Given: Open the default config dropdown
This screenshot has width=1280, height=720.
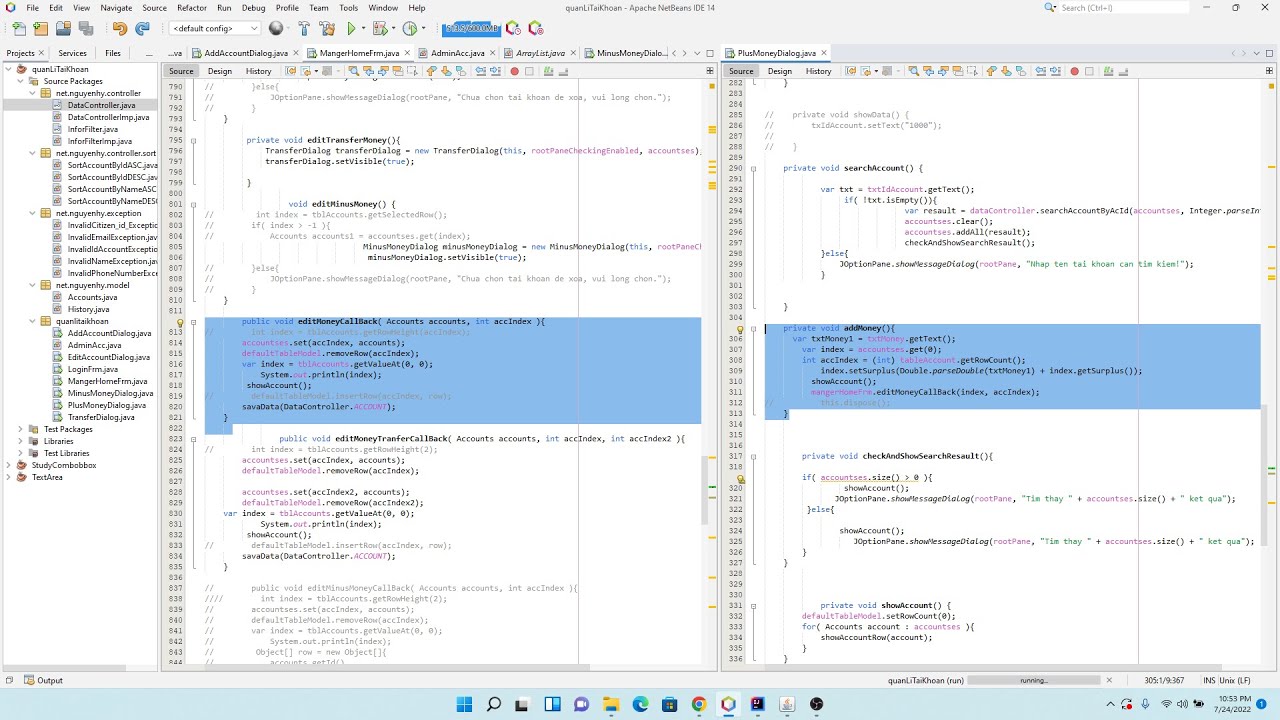Looking at the screenshot, I should [215, 28].
